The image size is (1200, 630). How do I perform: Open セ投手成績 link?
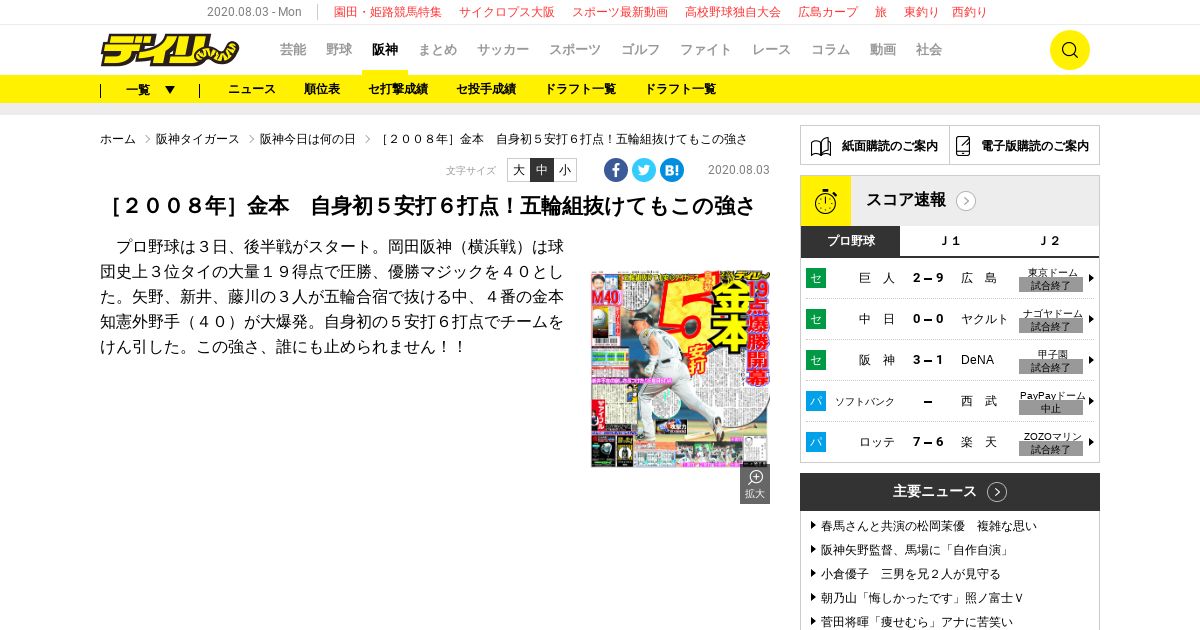[486, 89]
